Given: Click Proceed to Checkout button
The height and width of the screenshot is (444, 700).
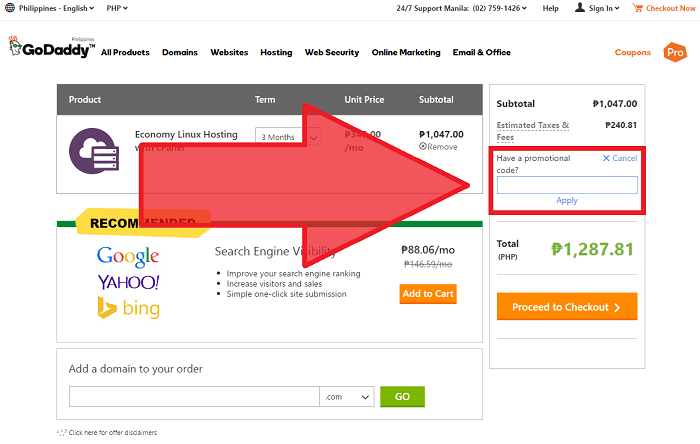Looking at the screenshot, I should (x=567, y=307).
